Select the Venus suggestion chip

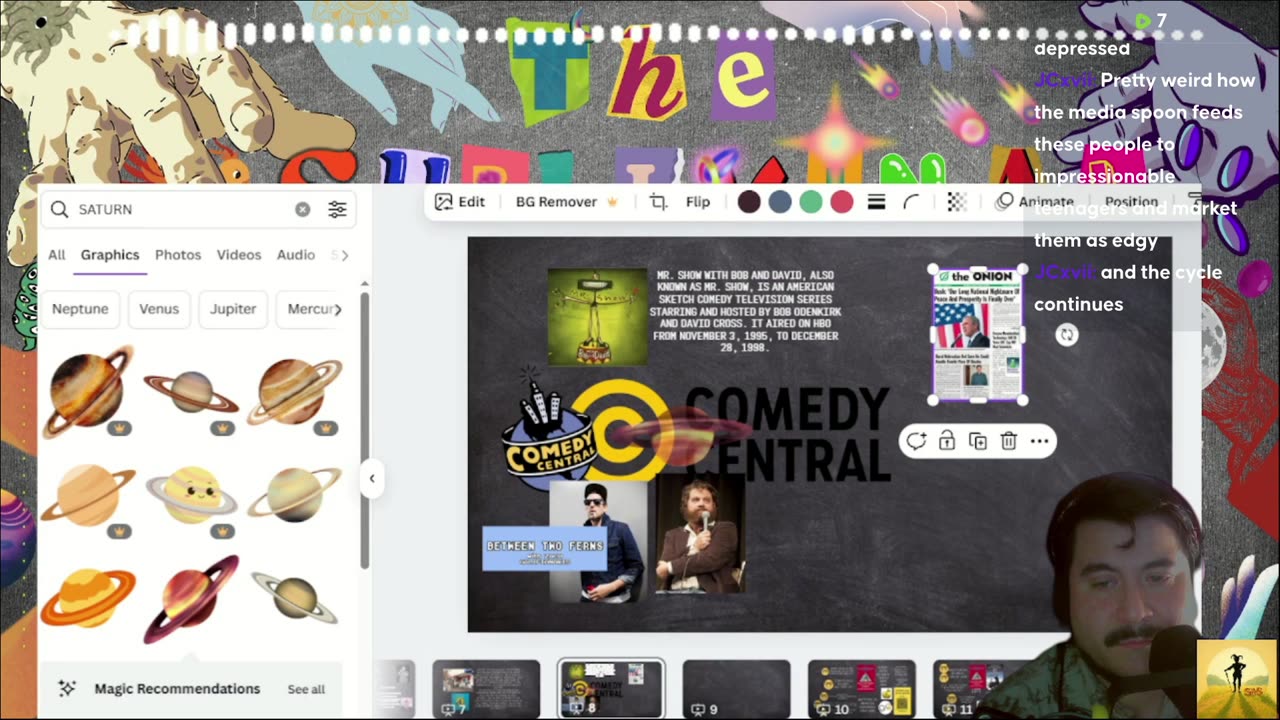pos(159,309)
